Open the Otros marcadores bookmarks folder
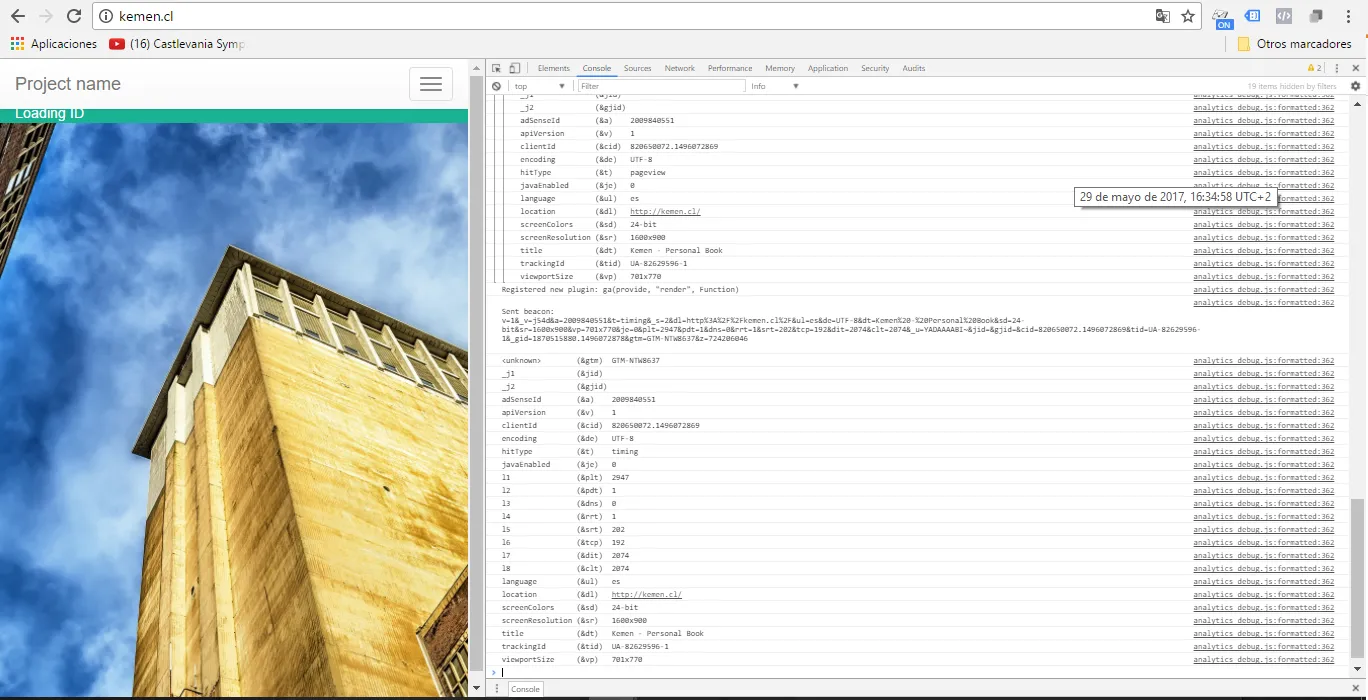This screenshot has width=1368, height=700. pos(1294,44)
